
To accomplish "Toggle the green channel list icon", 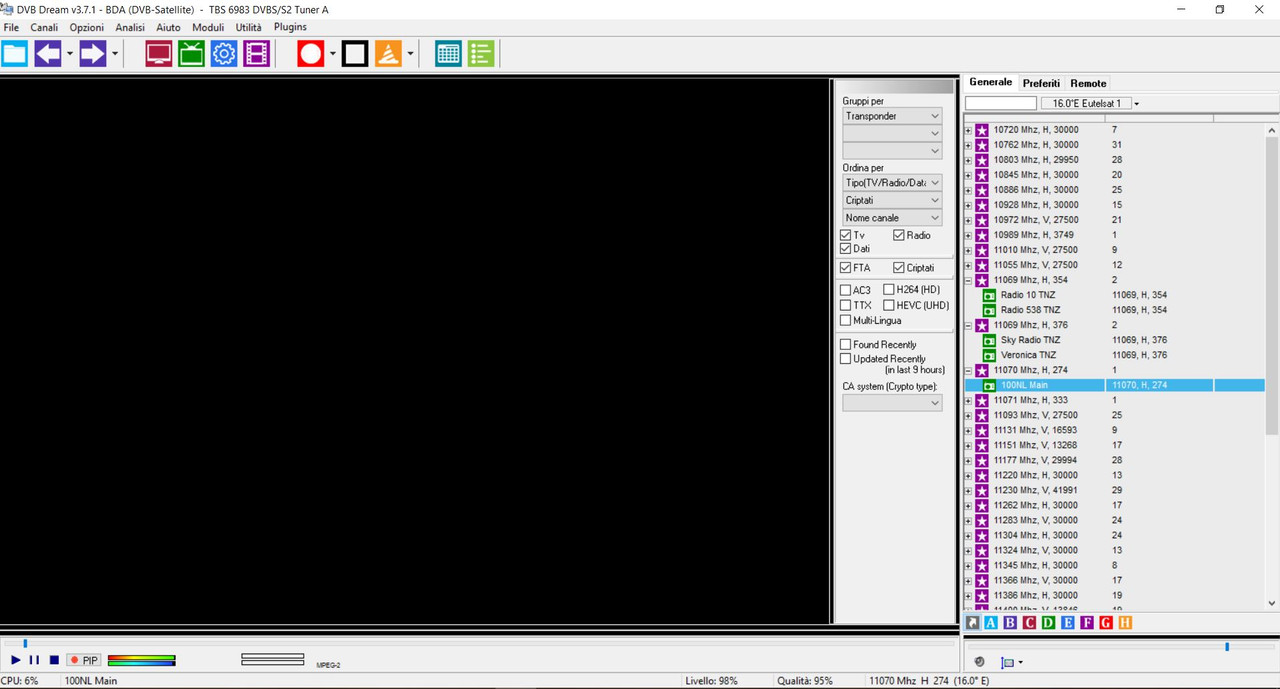I will tap(481, 54).
